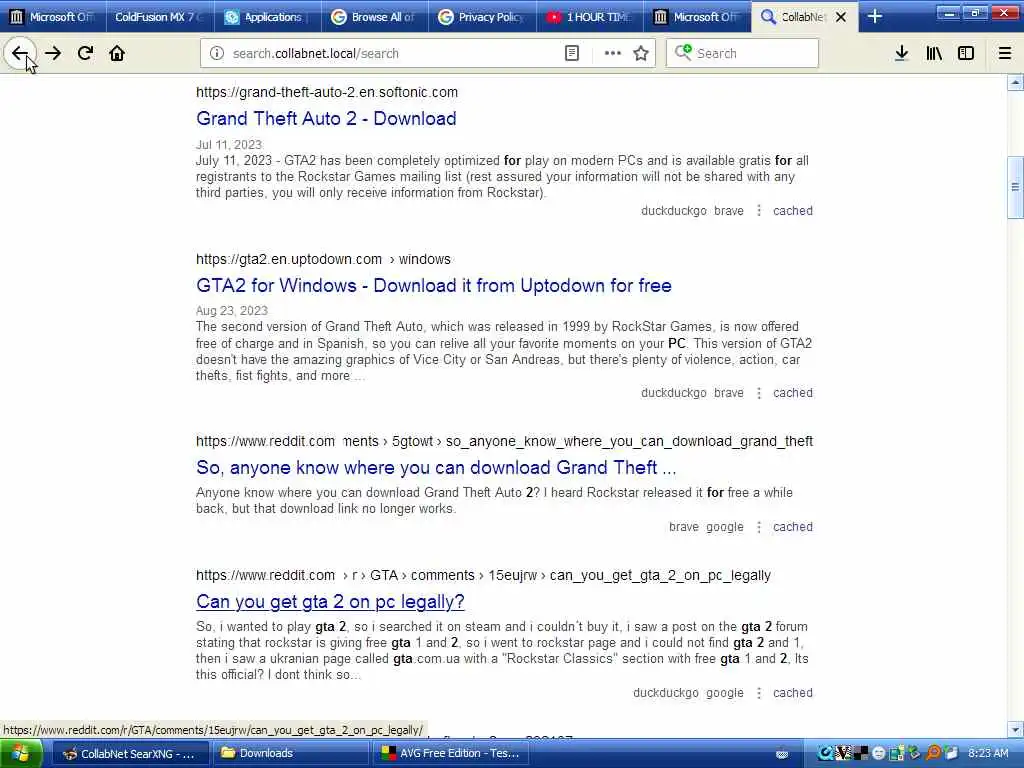Open cached copy of Uptodown result

(793, 393)
